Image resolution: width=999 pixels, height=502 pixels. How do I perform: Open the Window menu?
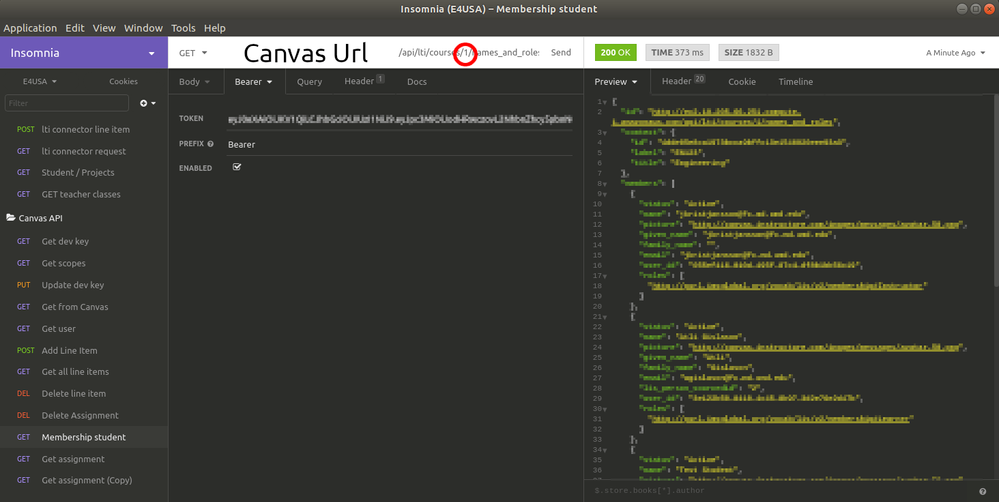[143, 28]
